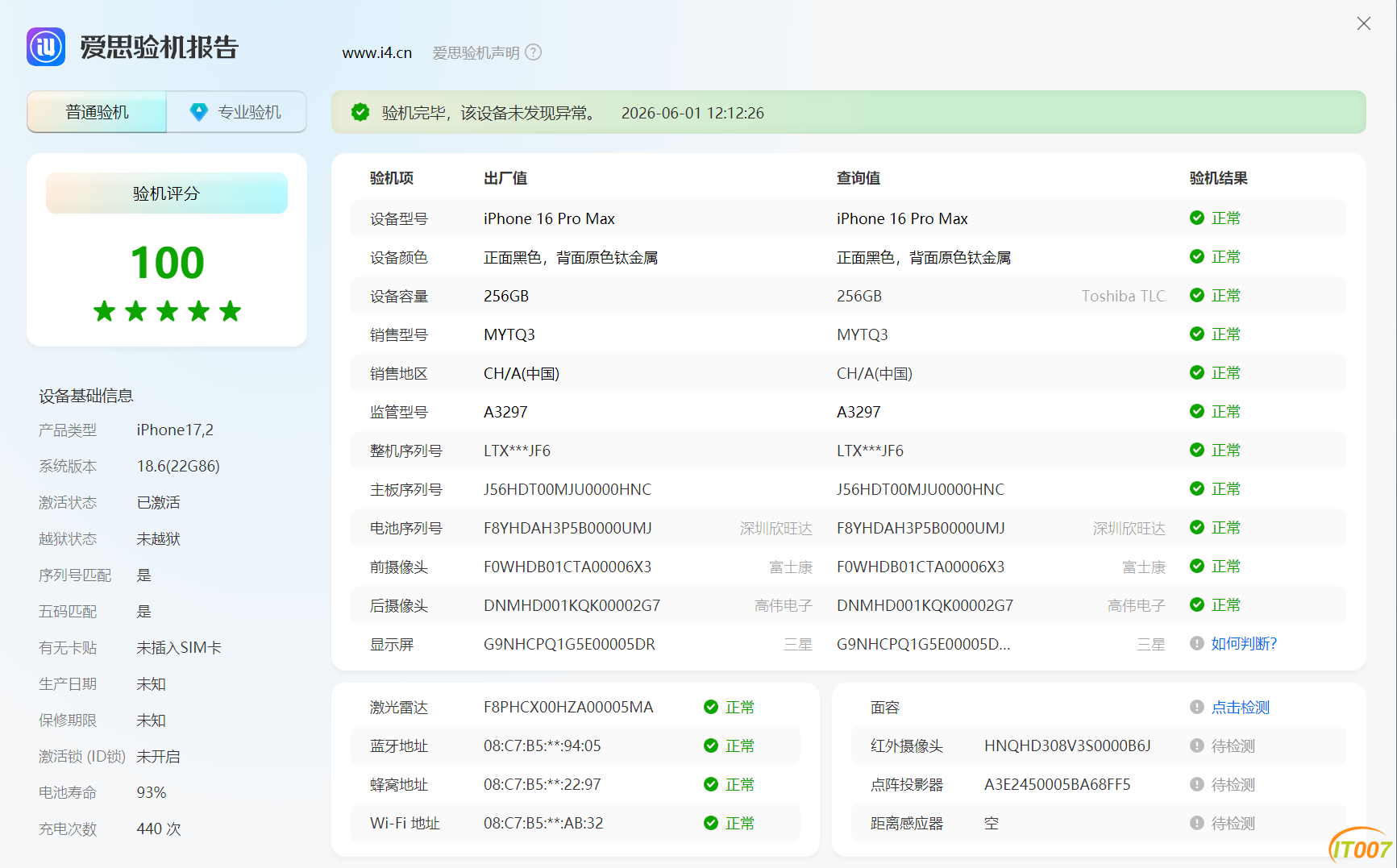Click the pending icon in 红外摄像头 row

pyautogui.click(x=1197, y=745)
